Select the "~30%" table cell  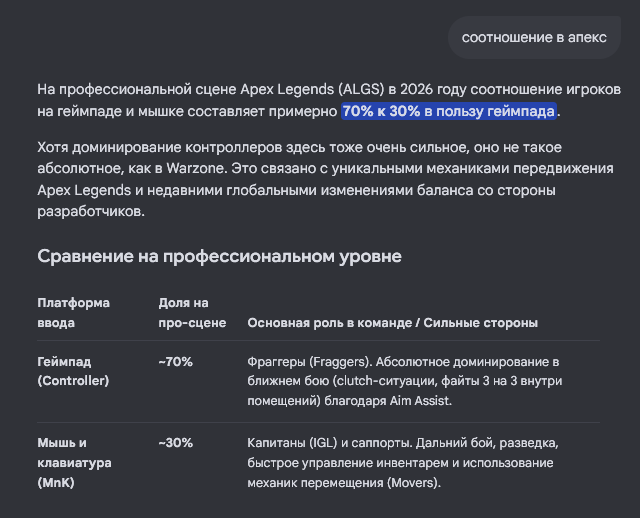tap(176, 443)
